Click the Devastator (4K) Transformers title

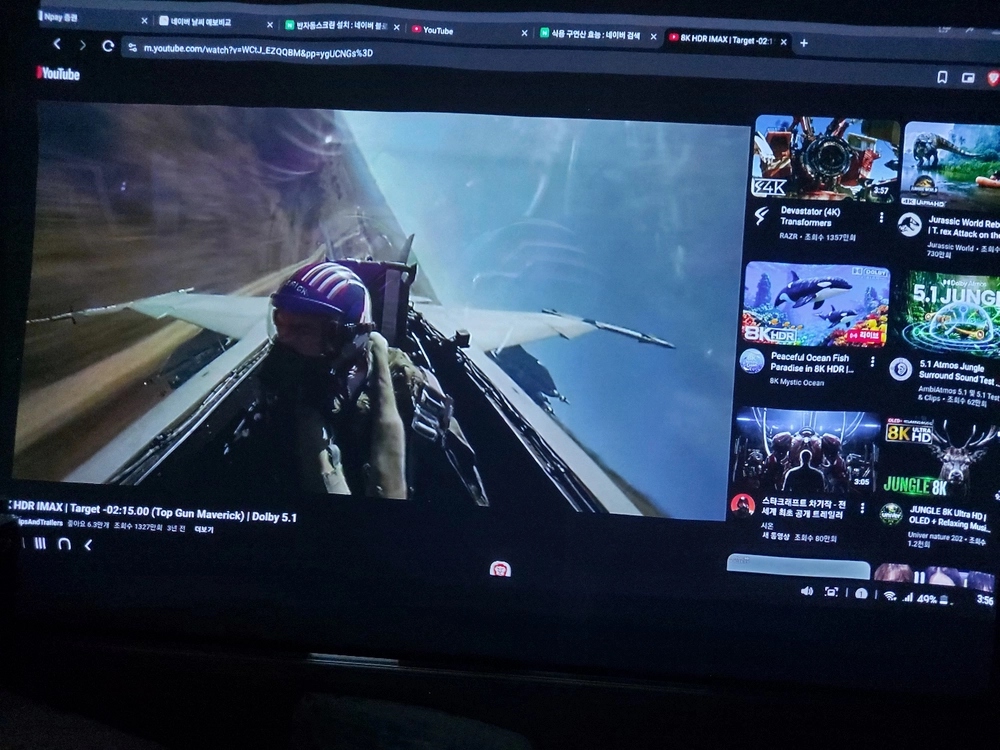(x=810, y=217)
